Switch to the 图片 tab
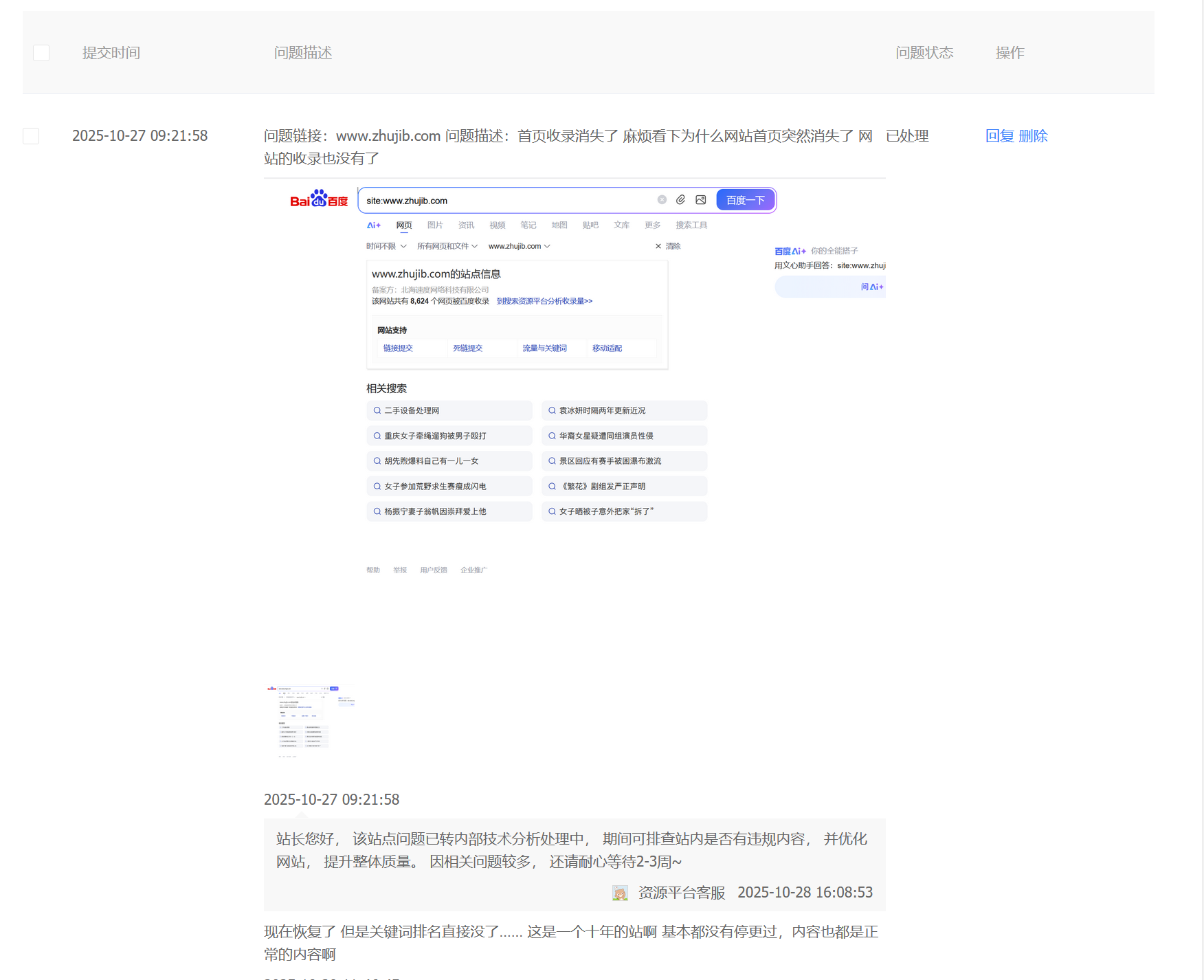 (x=435, y=225)
